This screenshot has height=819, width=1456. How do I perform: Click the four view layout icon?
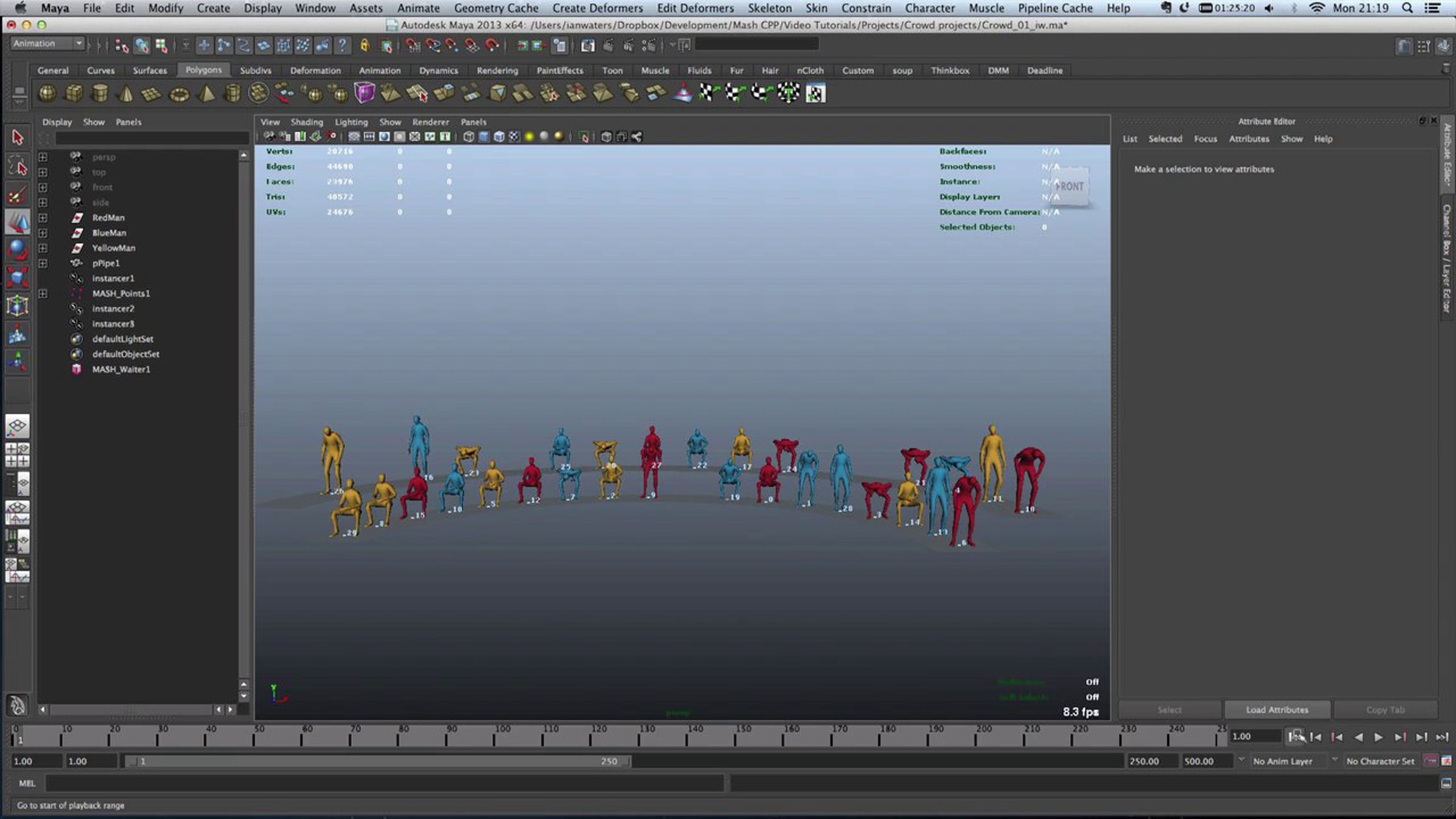pos(18,454)
